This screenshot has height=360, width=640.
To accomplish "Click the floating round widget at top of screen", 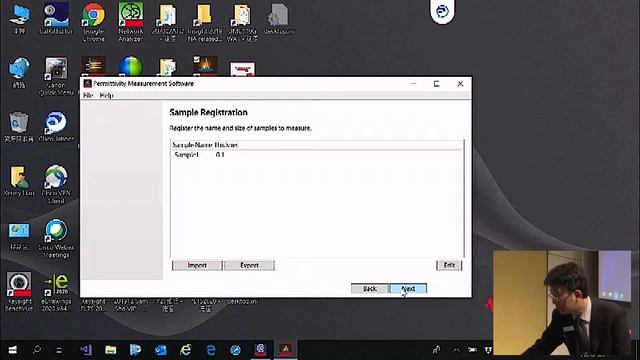I will coord(442,11).
